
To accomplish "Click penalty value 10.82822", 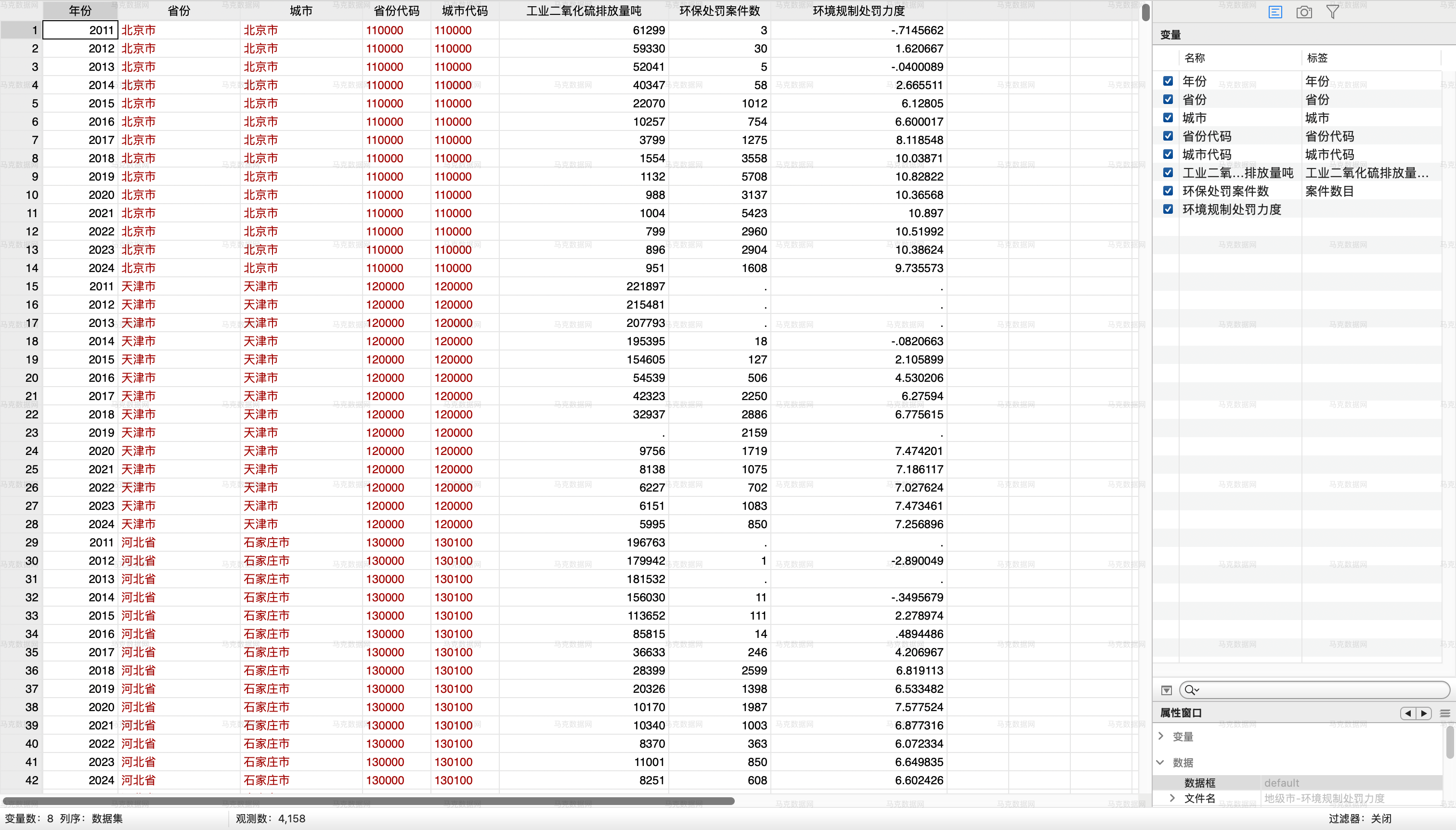I will (x=919, y=176).
